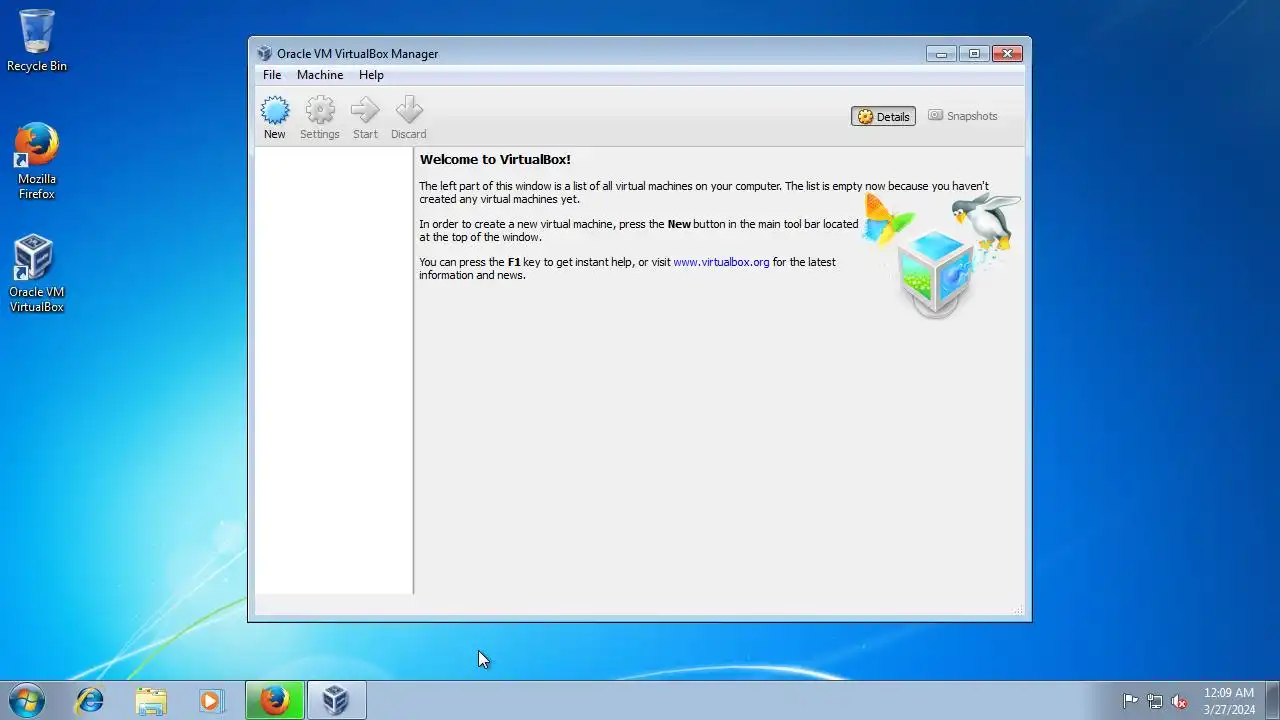Minimize the VirtualBox Manager window

coord(941,54)
